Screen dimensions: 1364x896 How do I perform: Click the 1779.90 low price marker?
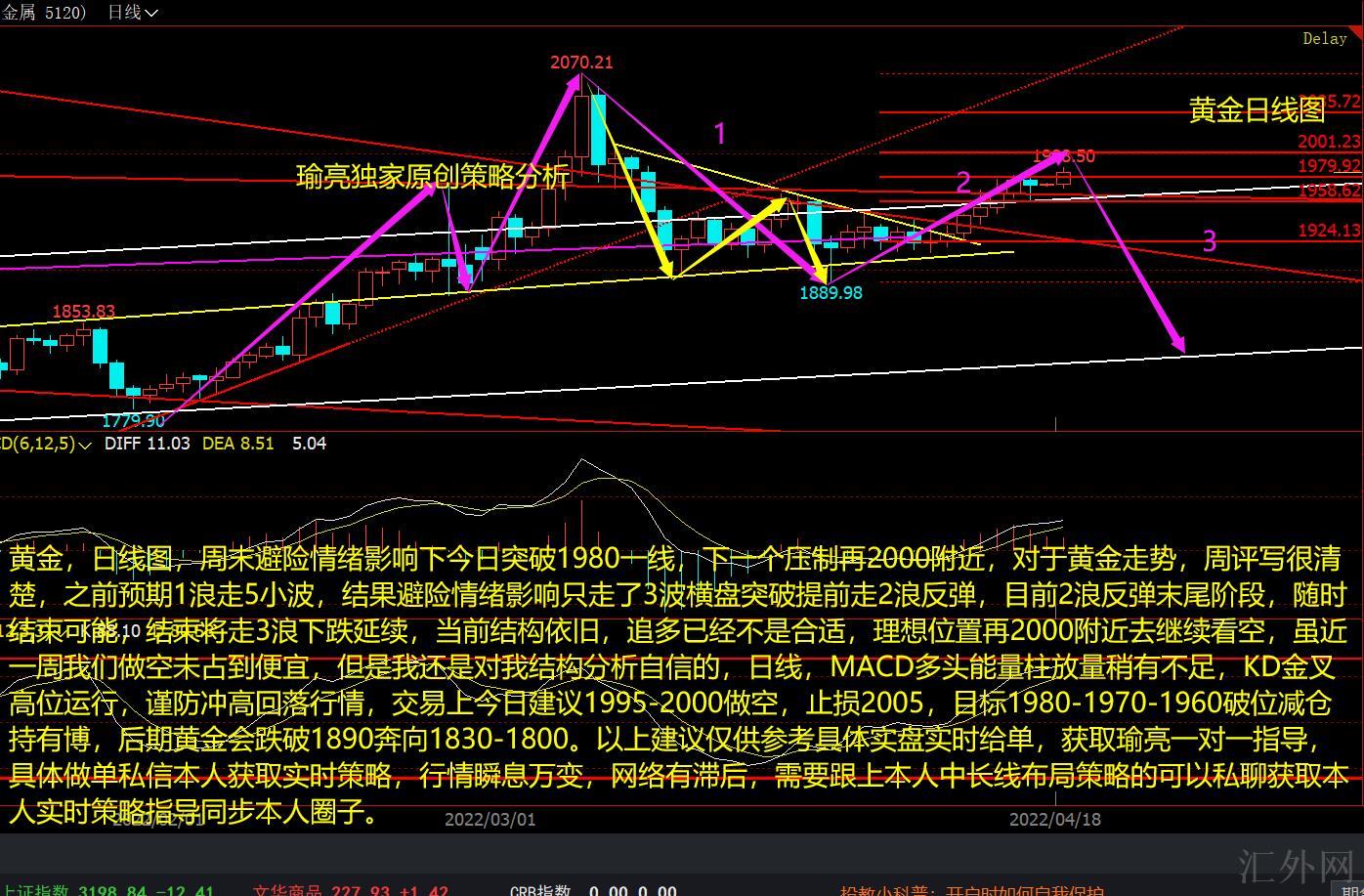(x=134, y=421)
